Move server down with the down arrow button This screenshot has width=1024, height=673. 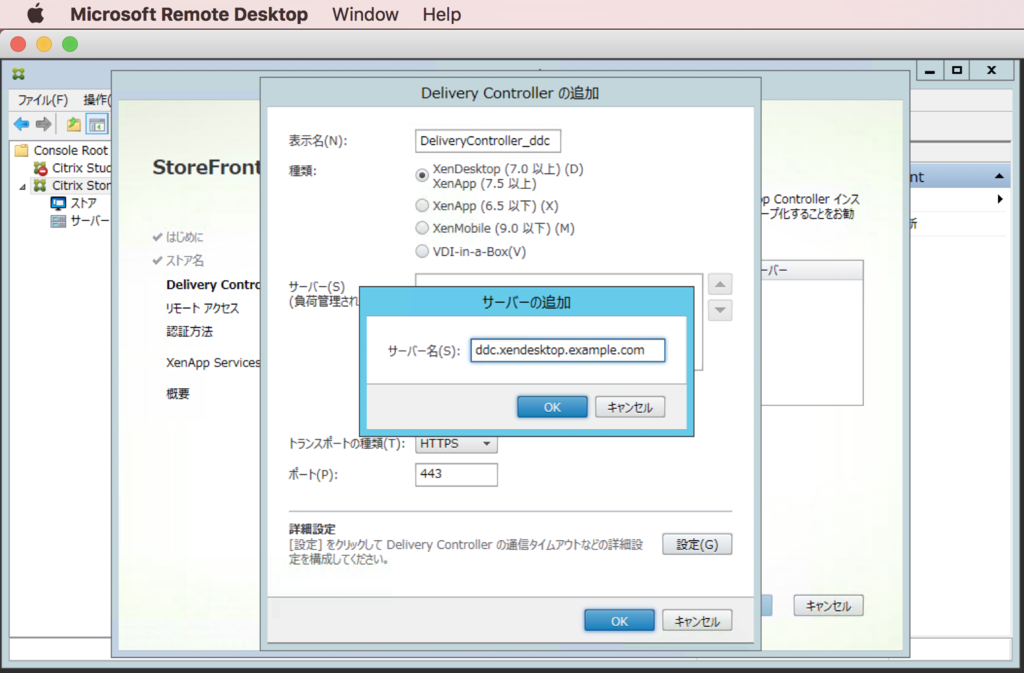click(x=720, y=310)
